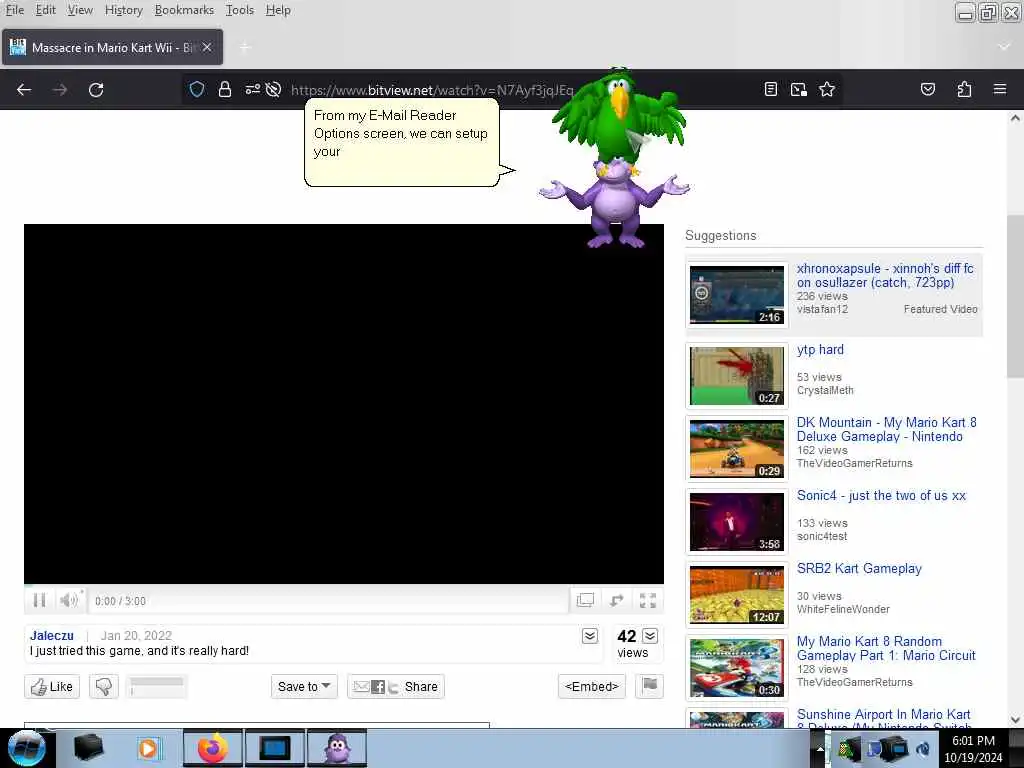Click the bitview.net URL address field
The image size is (1024, 768).
[432, 90]
